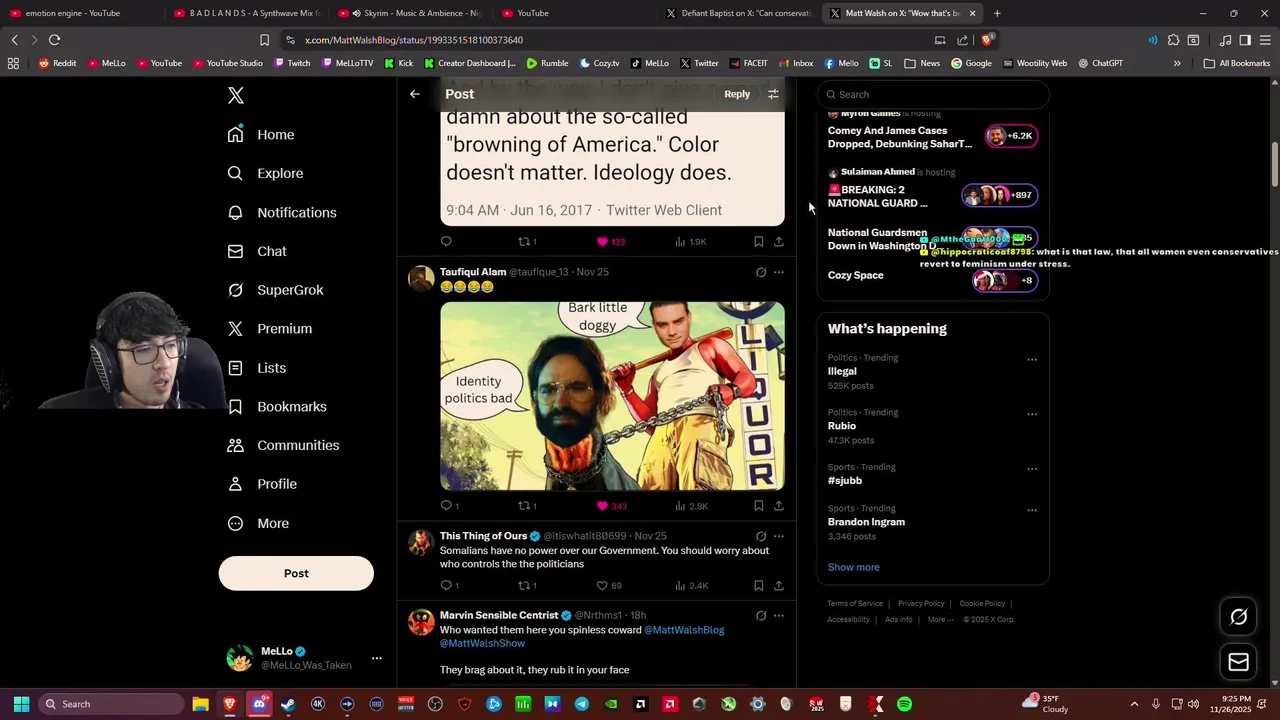This screenshot has width=1280, height=720.
Task: Open the floating messages envelope button
Action: [1238, 662]
